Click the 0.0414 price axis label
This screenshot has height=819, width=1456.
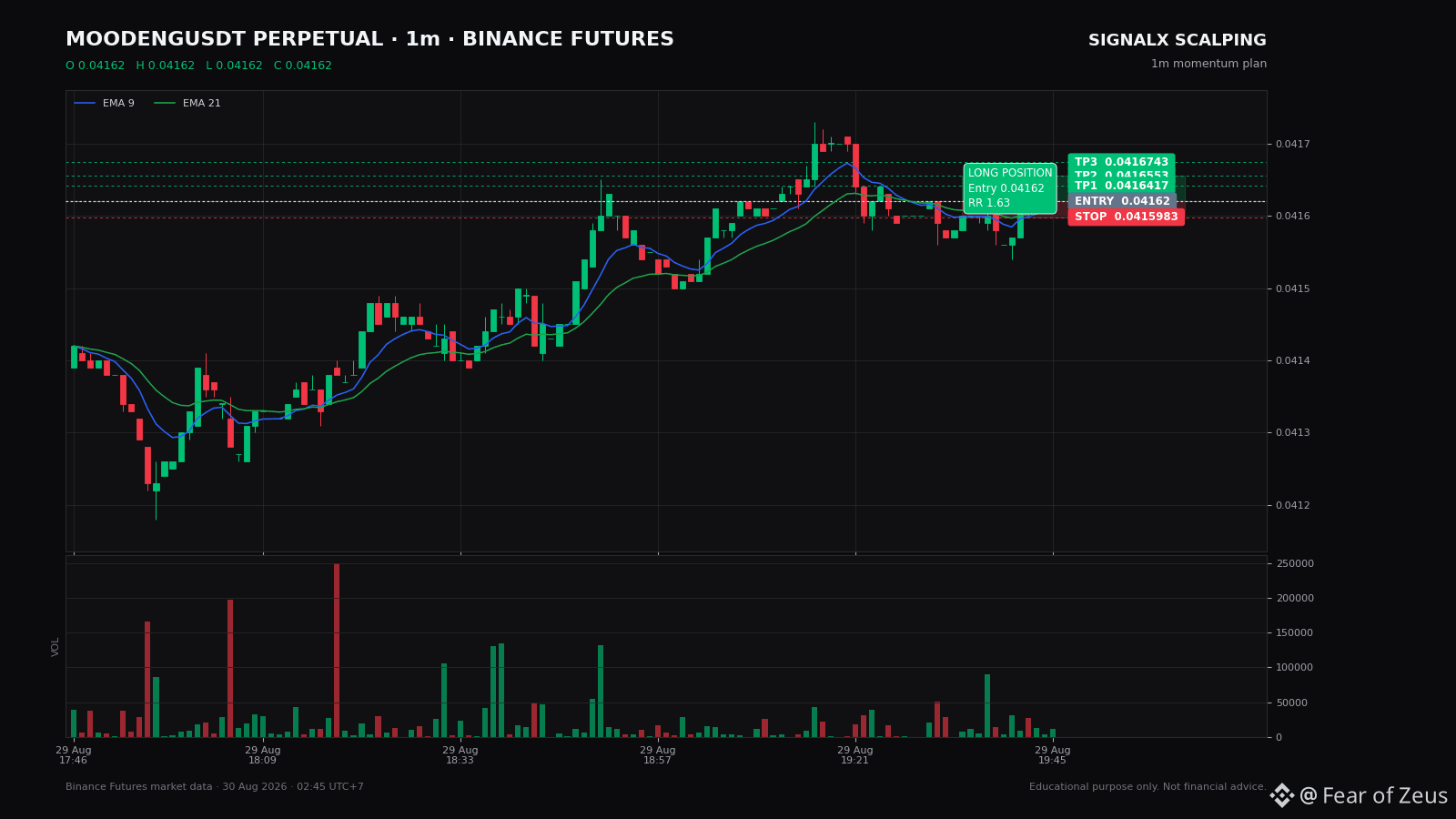[1292, 360]
